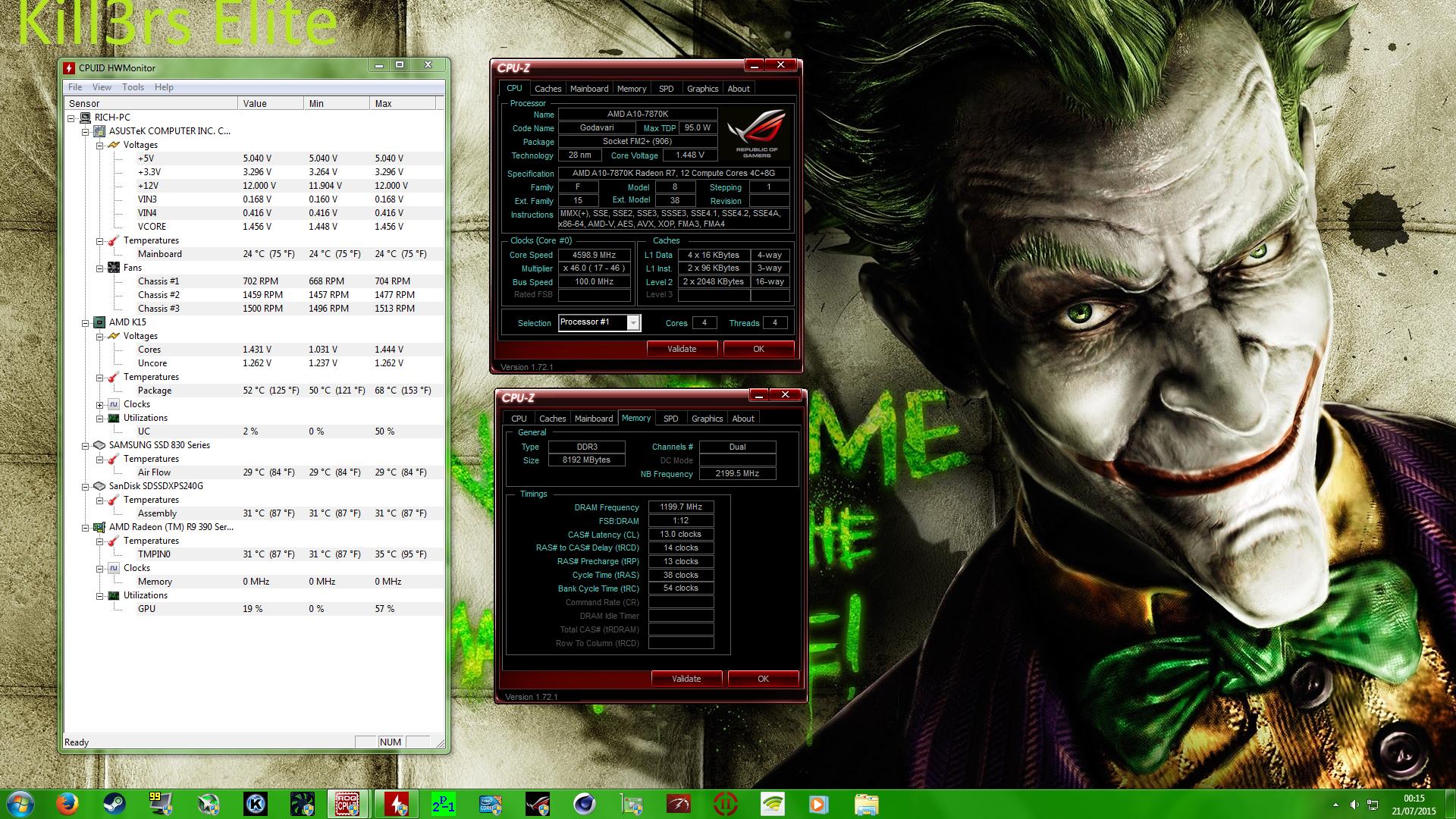Click the lightning Voltages icon under ASUSTeK
Screen dimensions: 1456x819
tap(114, 145)
